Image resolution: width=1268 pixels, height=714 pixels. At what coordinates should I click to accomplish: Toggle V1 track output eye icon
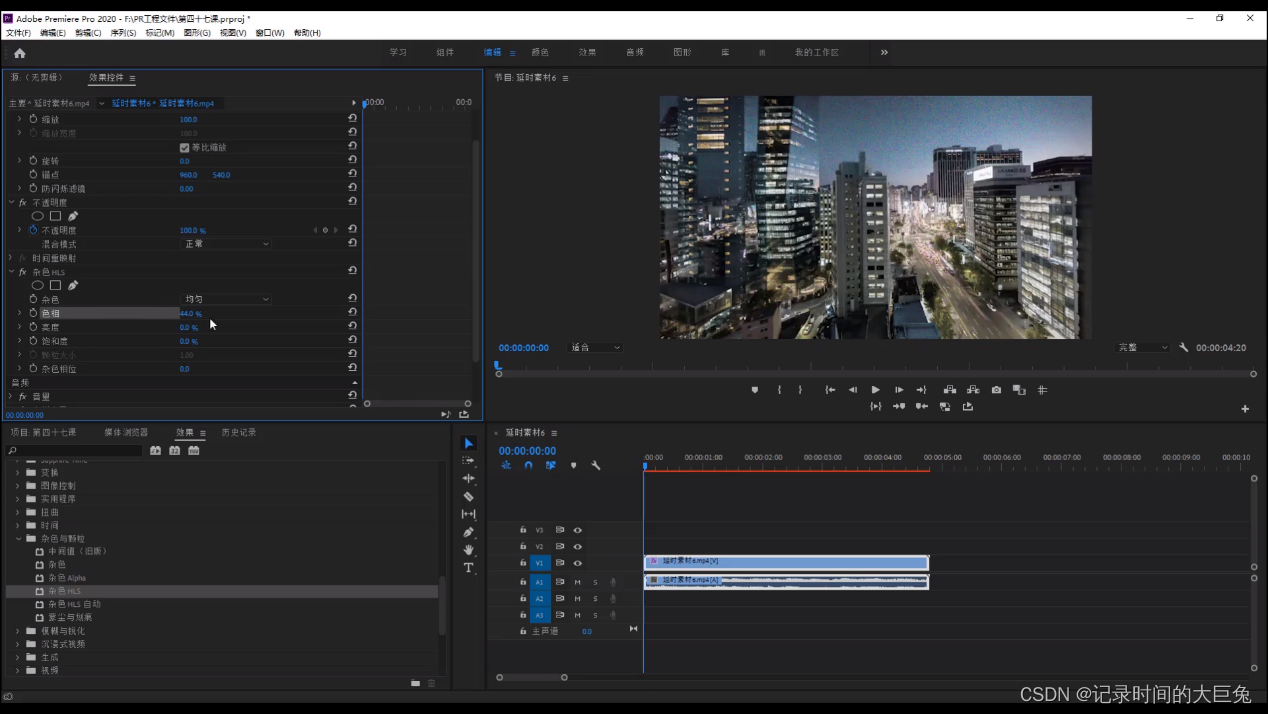point(577,563)
